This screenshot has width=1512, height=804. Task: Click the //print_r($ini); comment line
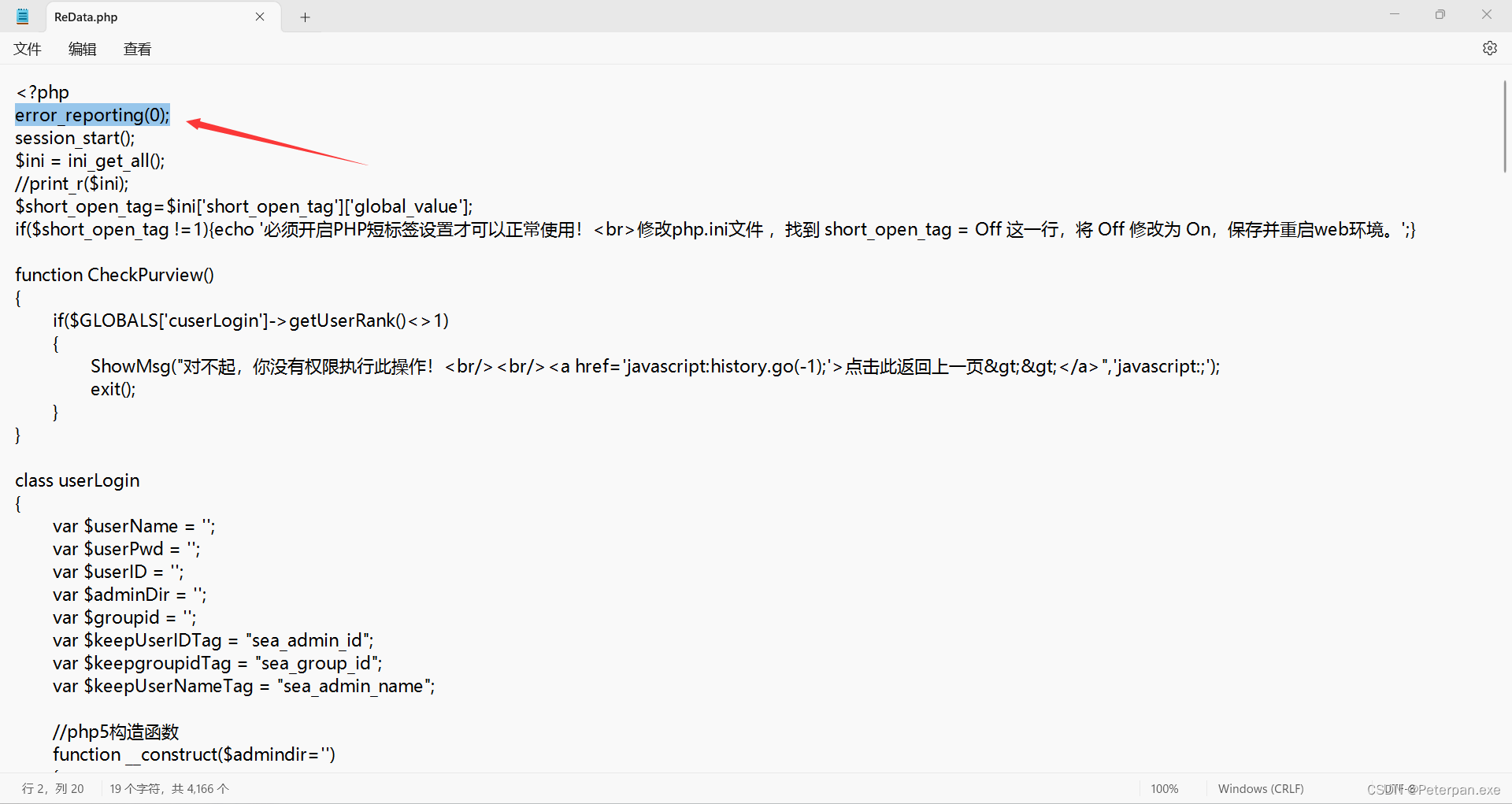(72, 184)
